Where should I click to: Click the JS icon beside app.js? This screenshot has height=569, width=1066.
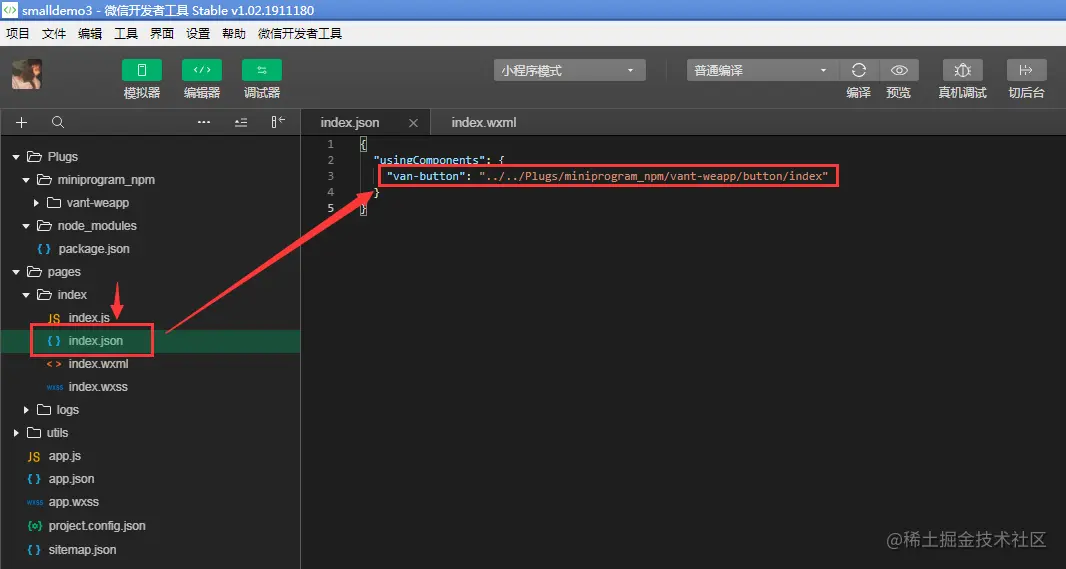click(34, 457)
